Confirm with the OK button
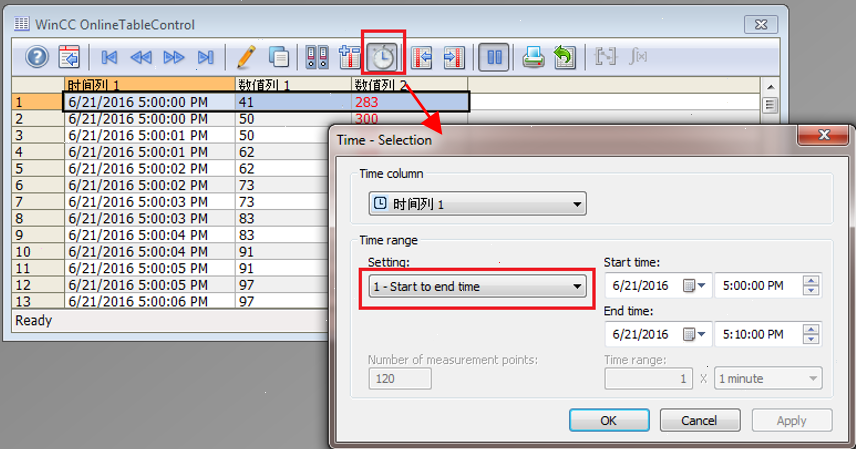 (x=609, y=420)
